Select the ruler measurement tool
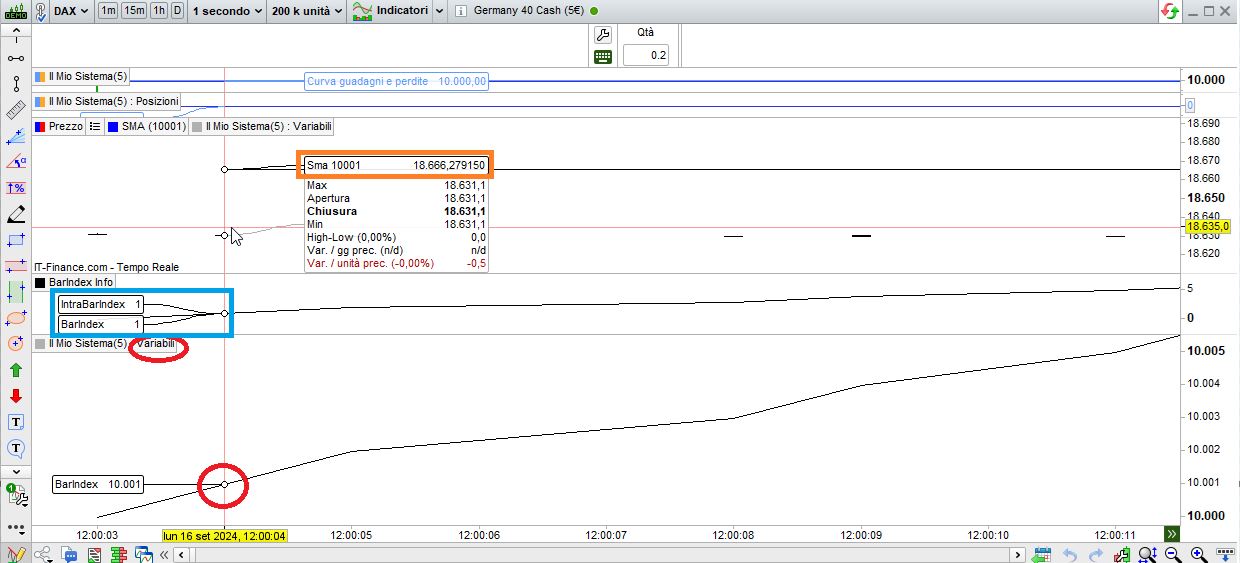The height and width of the screenshot is (563, 1240). pyautogui.click(x=16, y=110)
